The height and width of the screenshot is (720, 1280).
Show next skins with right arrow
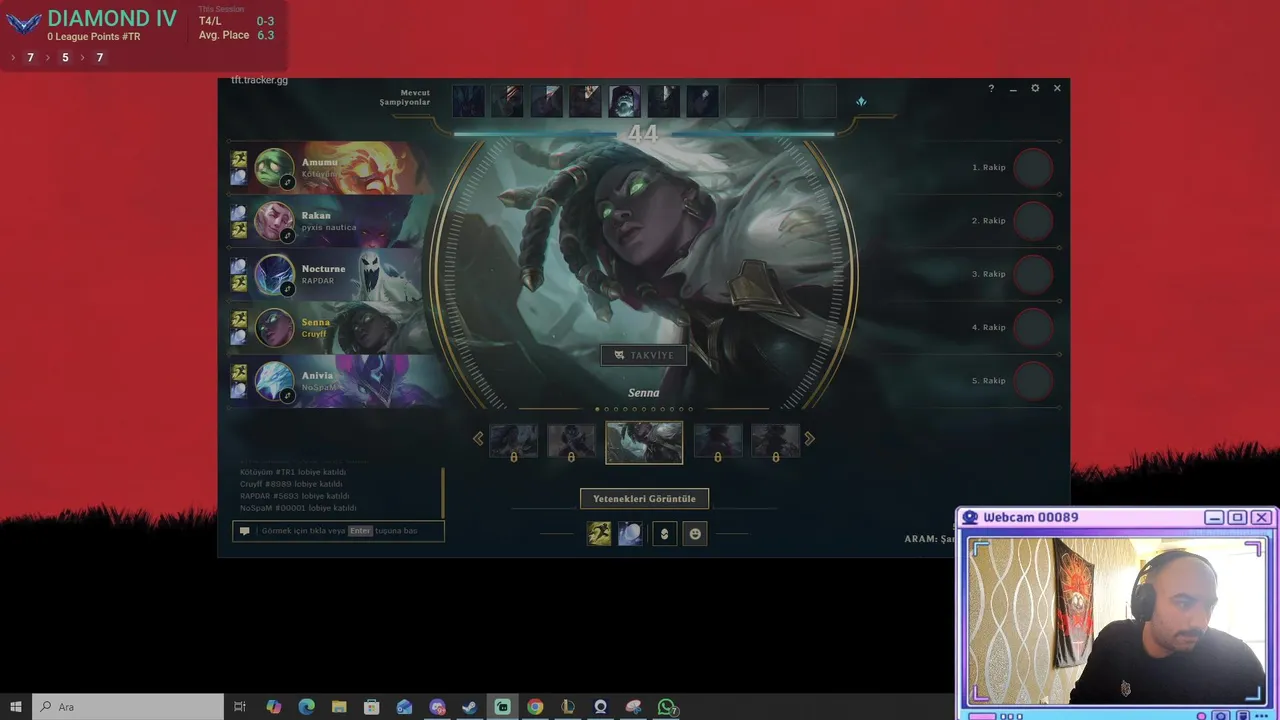tap(810, 438)
